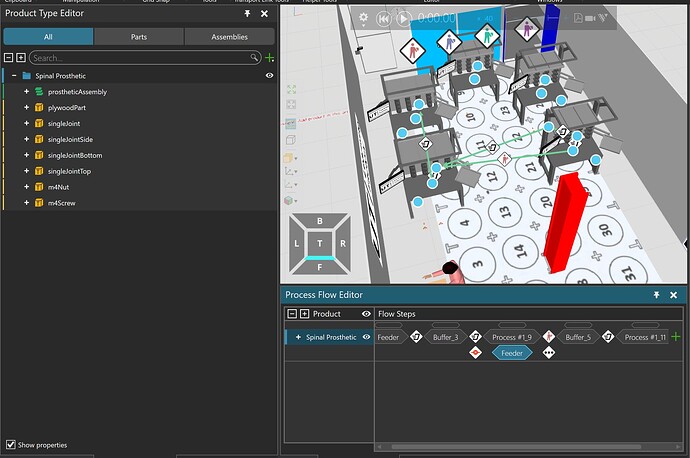Collapse all products in Process Flow Editor
The width and height of the screenshot is (690, 458).
pos(292,314)
